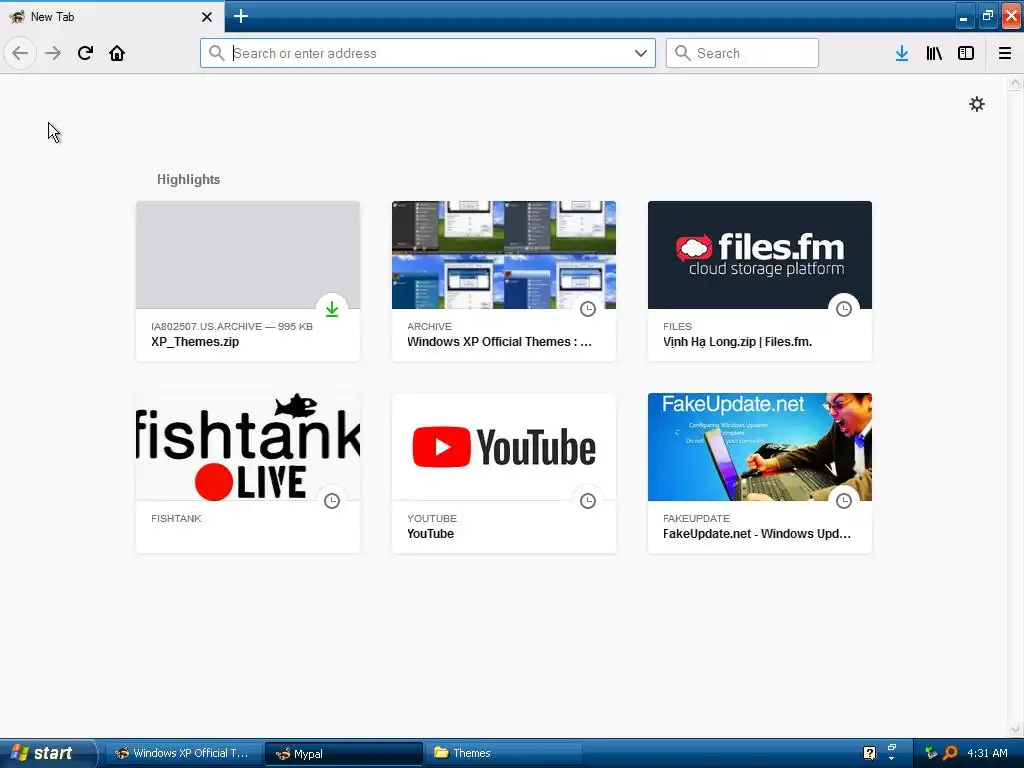Click the clock badge on Windows XP Official Themes card
The width and height of the screenshot is (1024, 768).
click(x=588, y=309)
